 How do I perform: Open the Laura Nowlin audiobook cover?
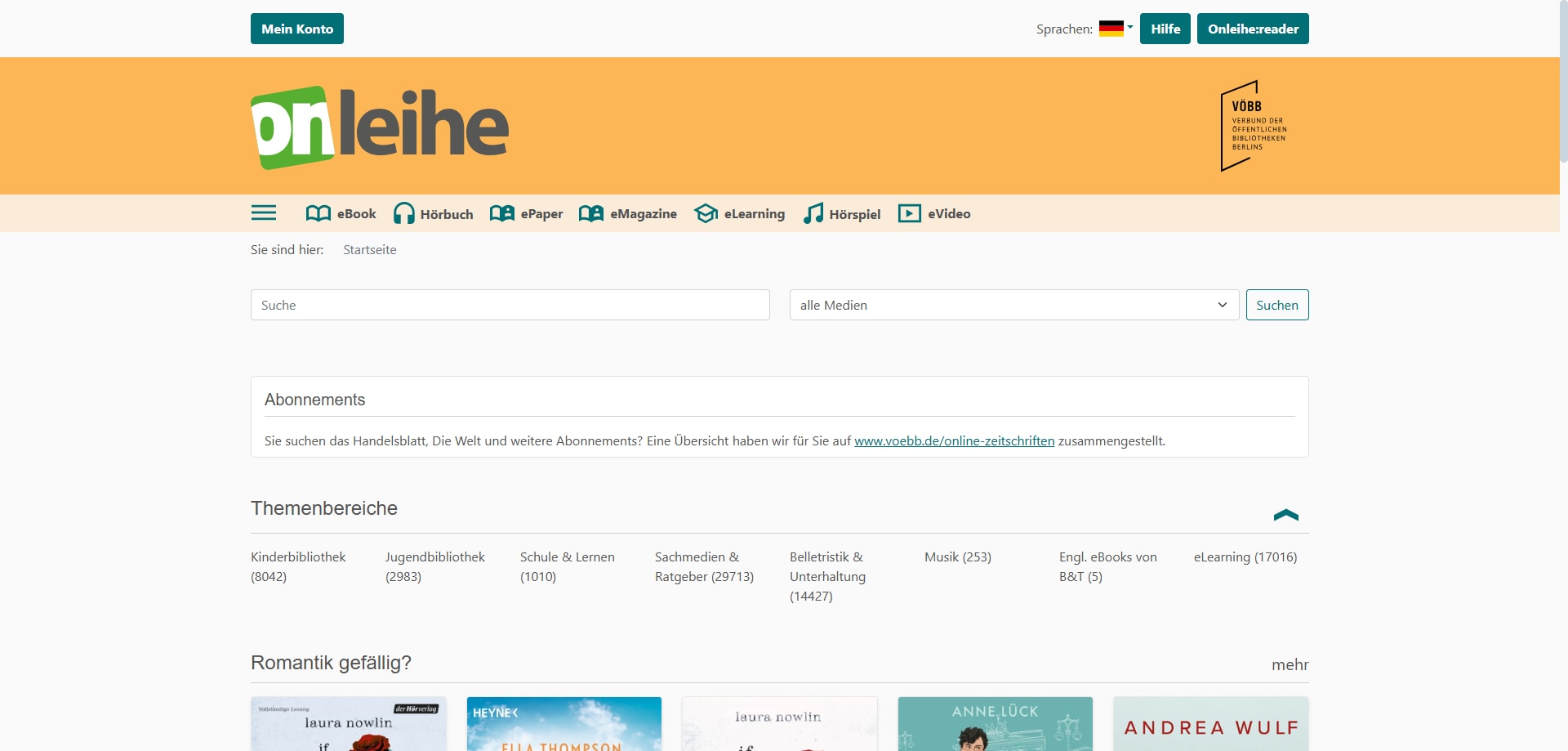click(x=349, y=724)
